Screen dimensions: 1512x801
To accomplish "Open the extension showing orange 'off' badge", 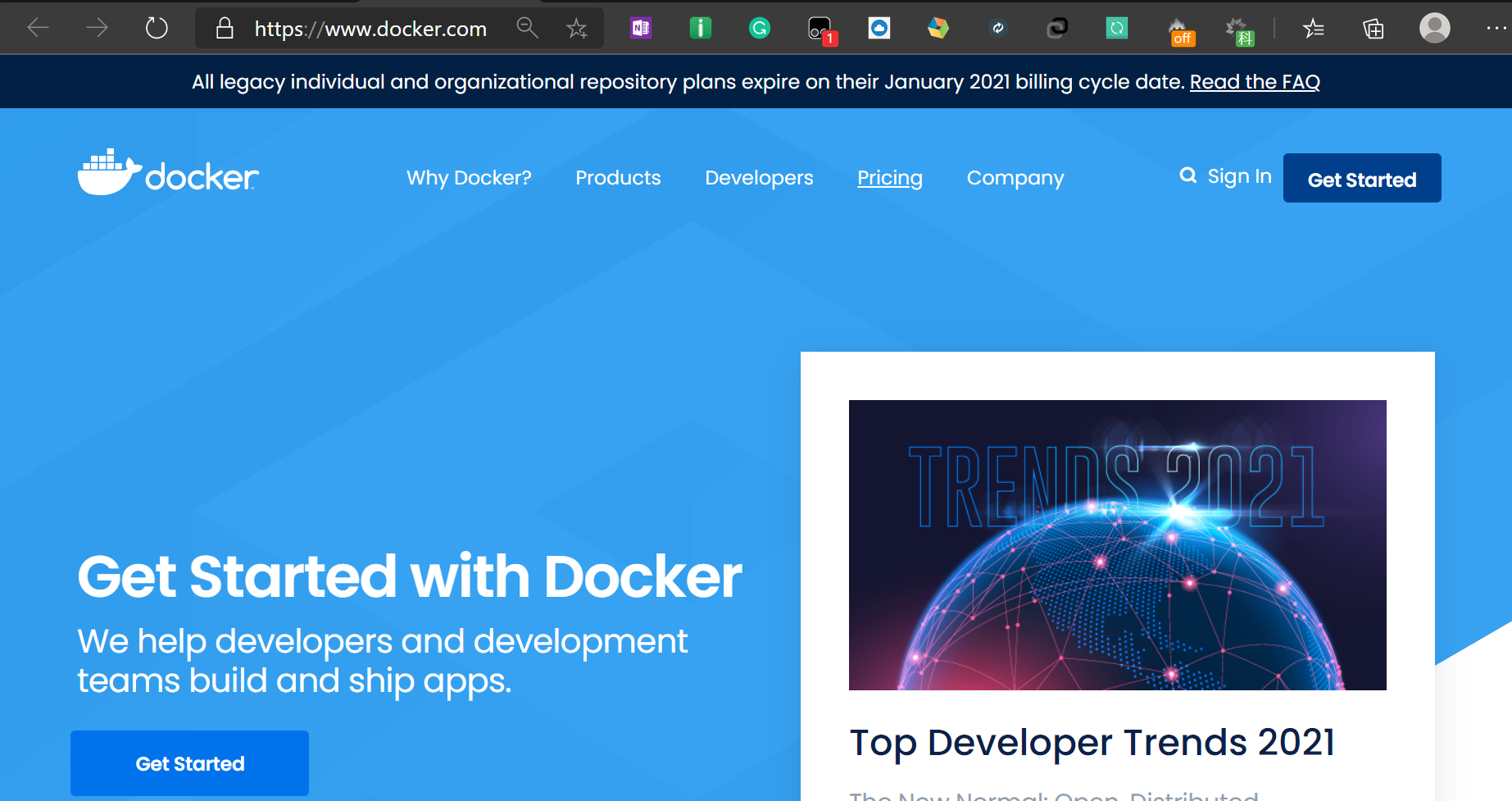I will (1180, 31).
